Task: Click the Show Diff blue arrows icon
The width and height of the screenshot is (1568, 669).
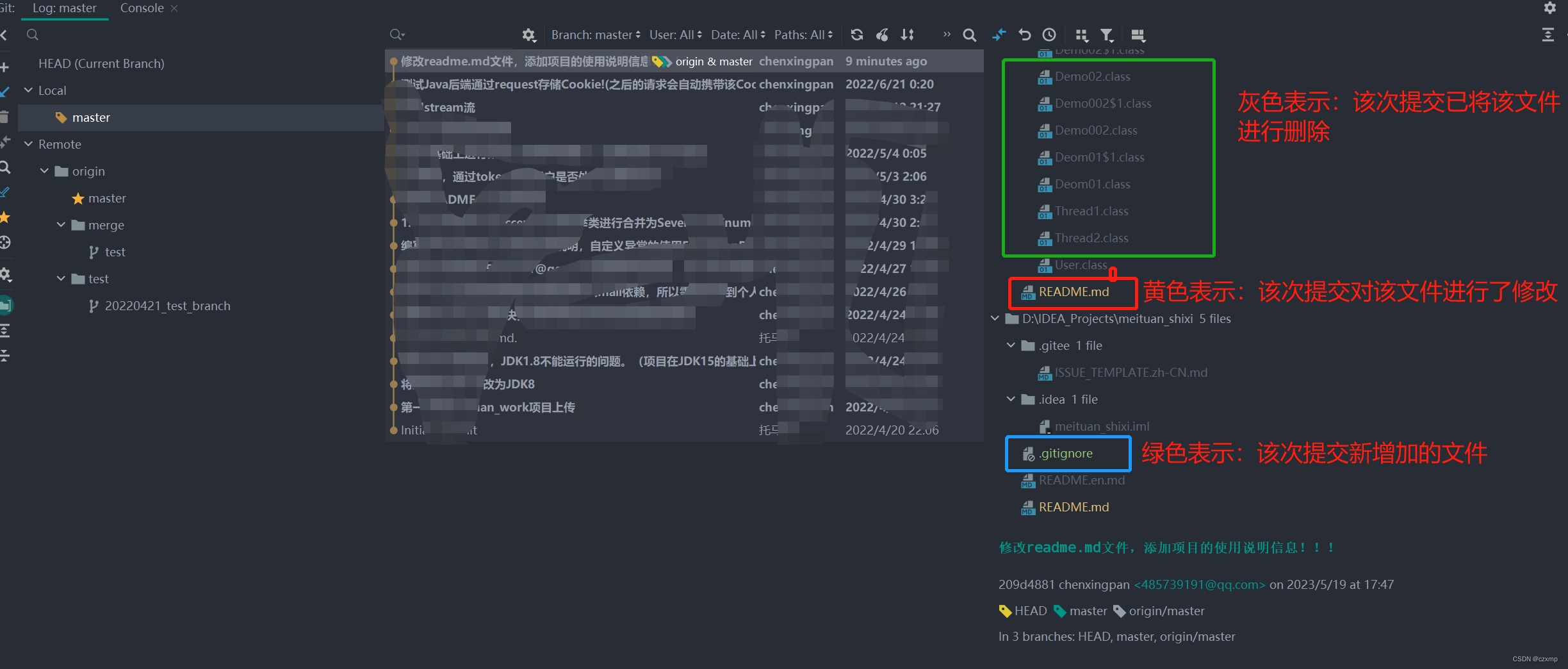Action: pos(999,35)
